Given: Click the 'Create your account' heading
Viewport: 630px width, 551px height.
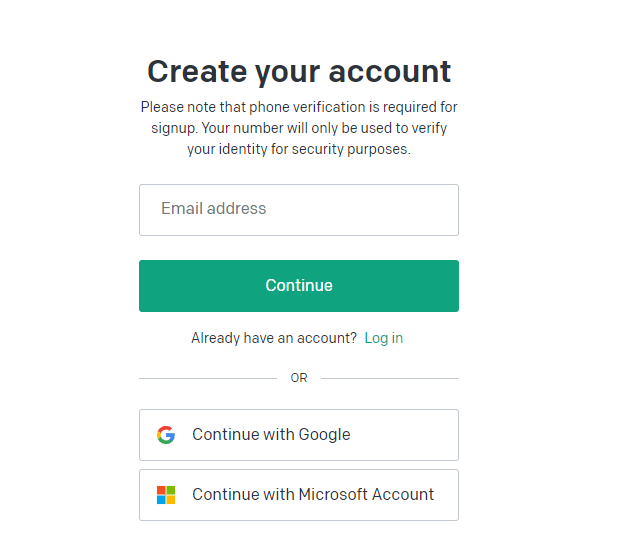Looking at the screenshot, I should (x=299, y=72).
